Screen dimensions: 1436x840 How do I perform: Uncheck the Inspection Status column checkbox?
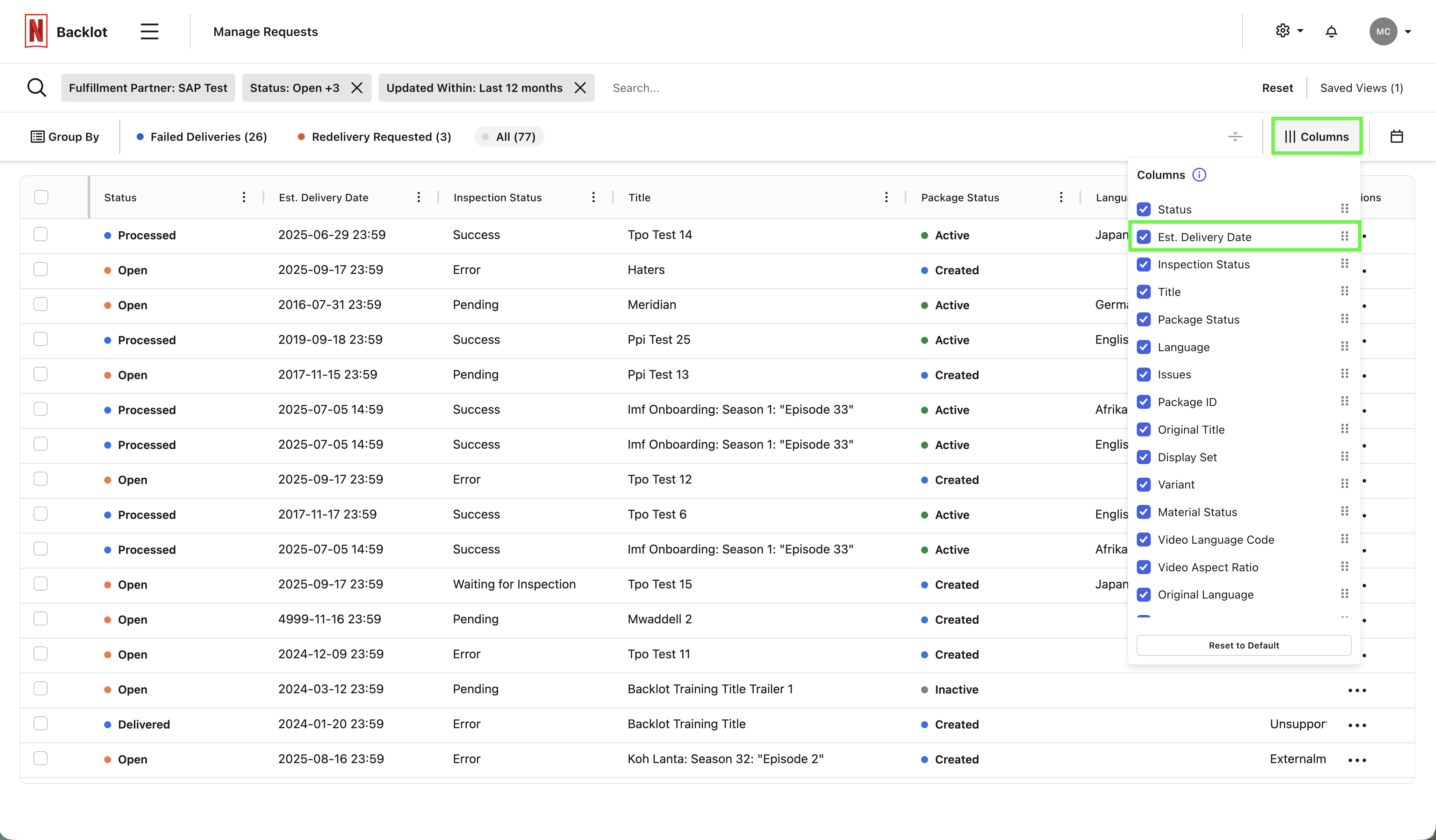point(1144,264)
